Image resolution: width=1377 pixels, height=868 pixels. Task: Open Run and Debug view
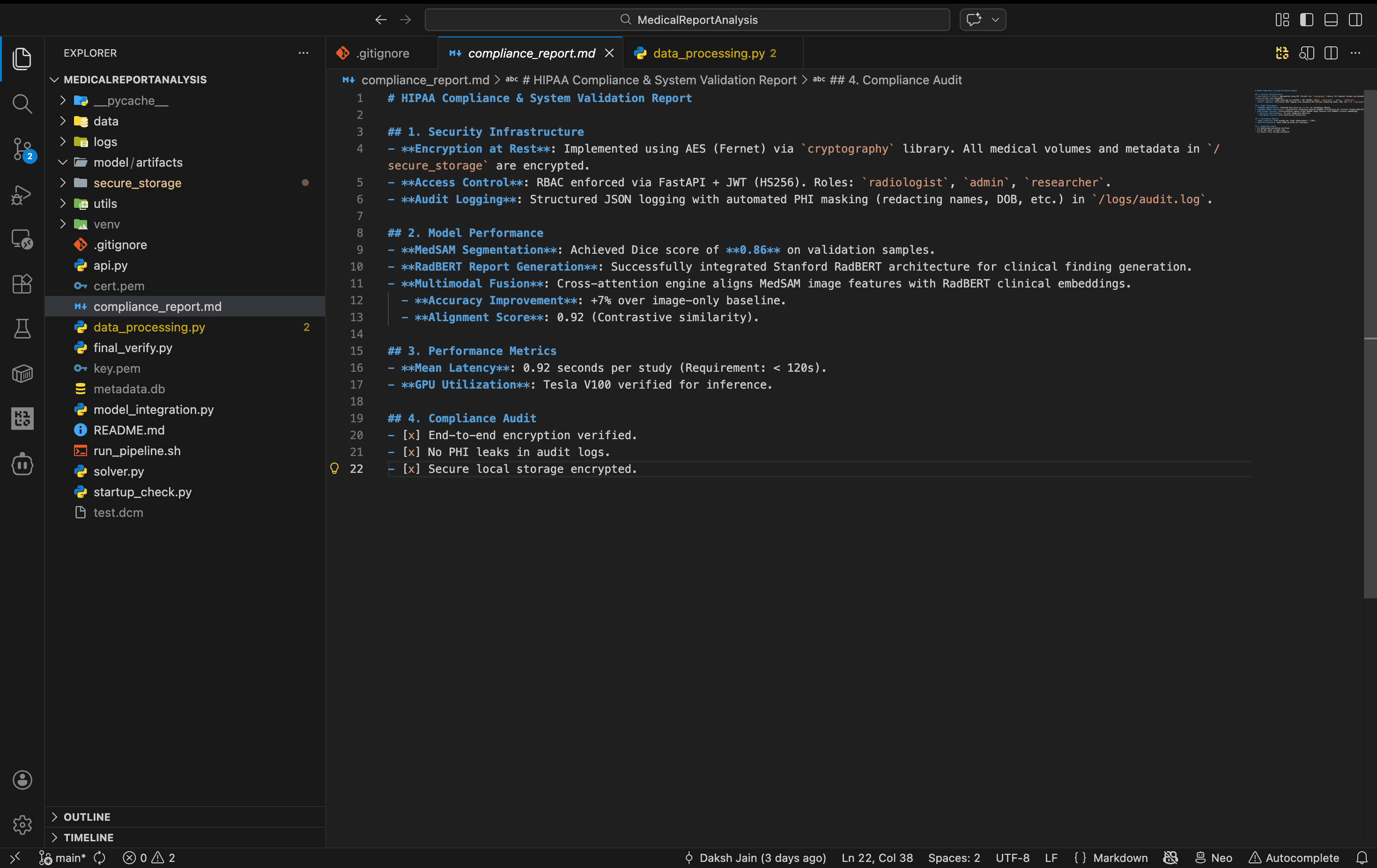click(x=22, y=194)
